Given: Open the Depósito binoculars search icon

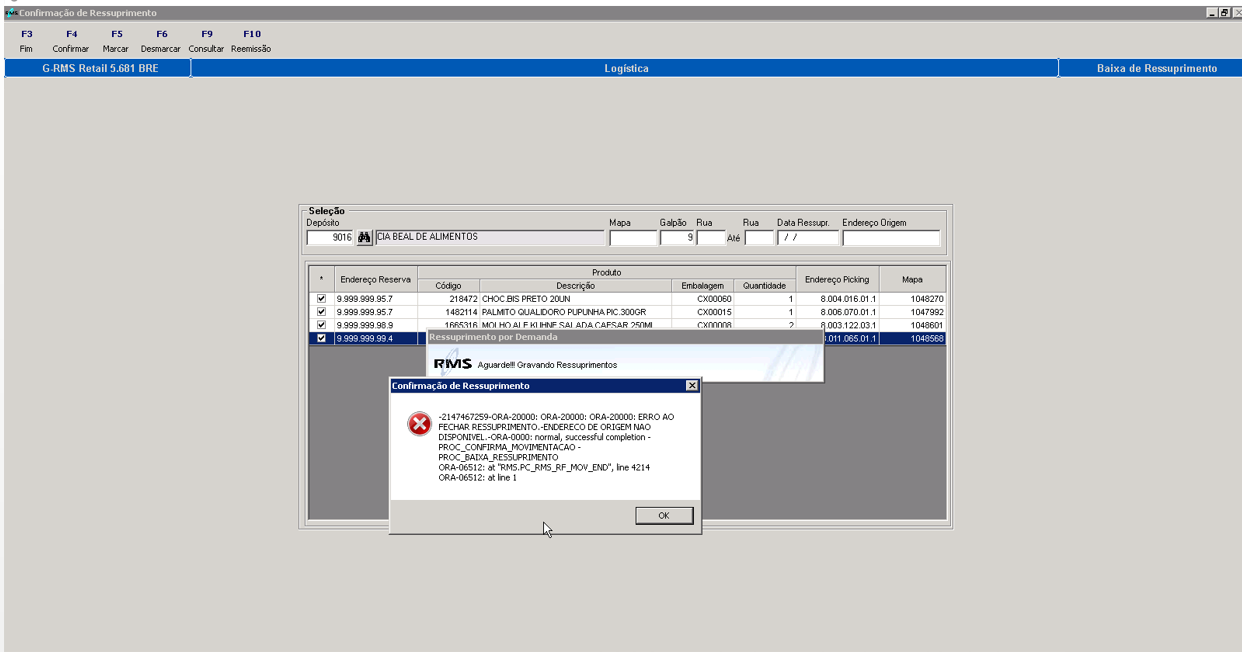Looking at the screenshot, I should [365, 238].
